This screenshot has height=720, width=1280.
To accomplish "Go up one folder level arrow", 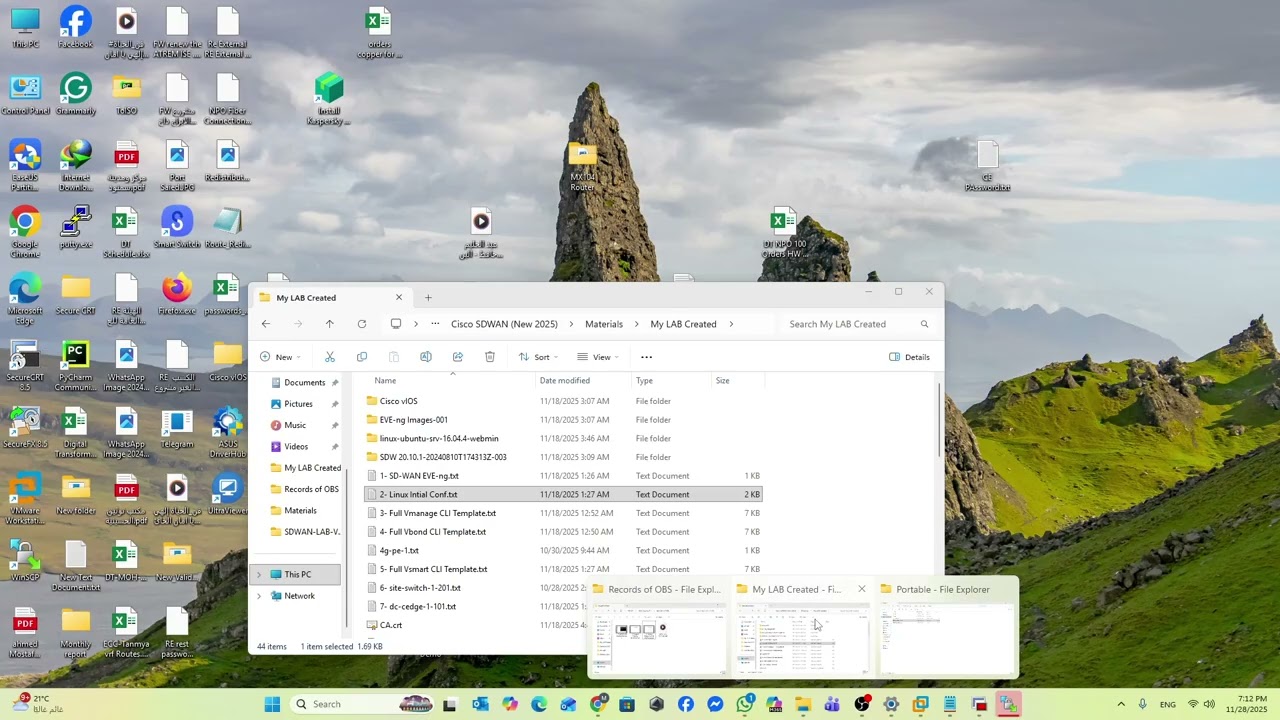I will point(329,324).
